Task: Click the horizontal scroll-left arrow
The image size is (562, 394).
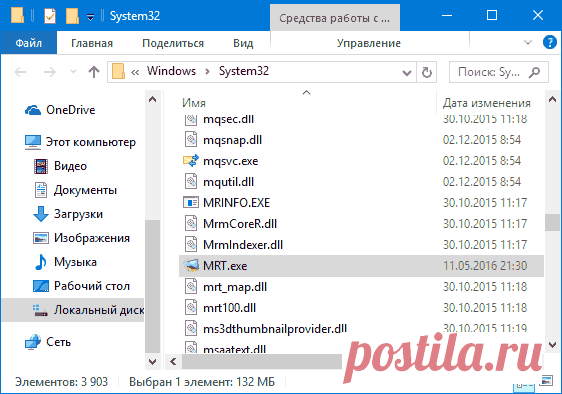Action: pyautogui.click(x=173, y=361)
